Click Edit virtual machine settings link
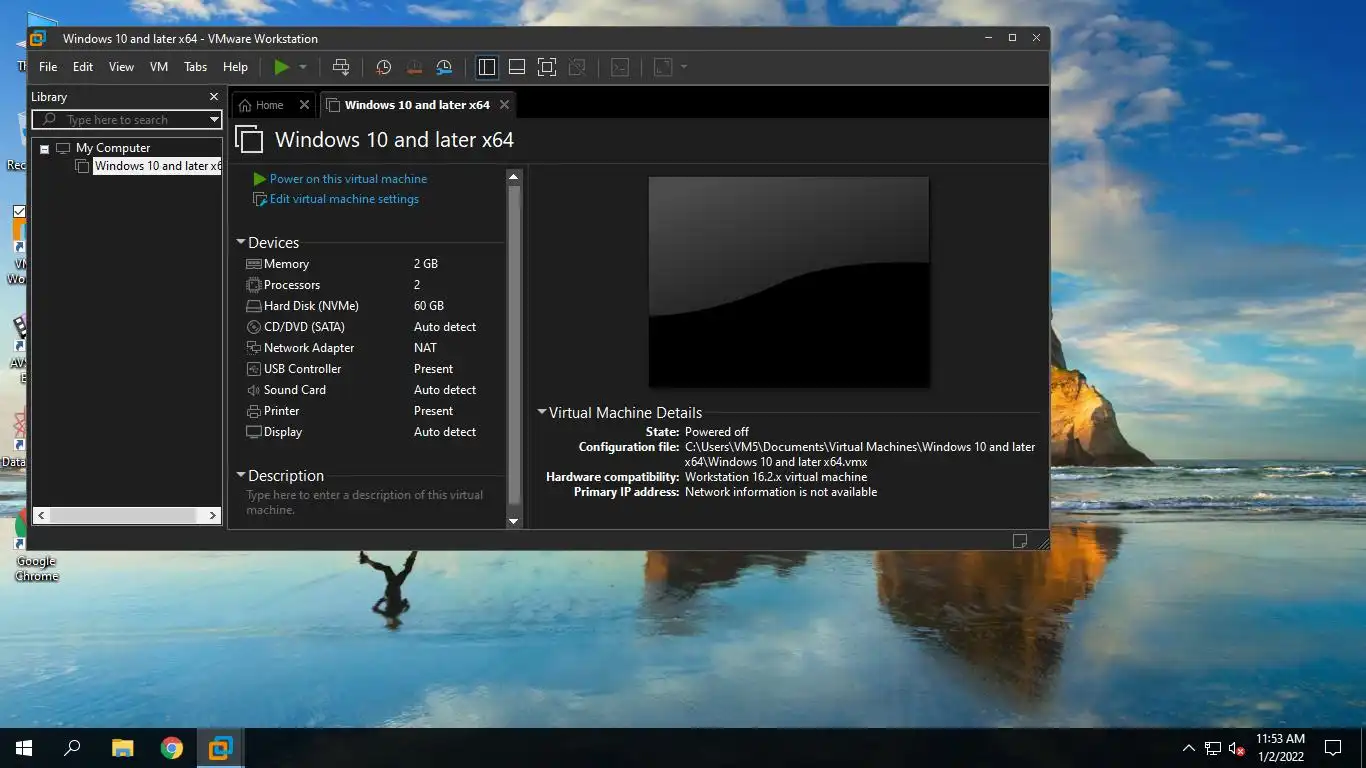This screenshot has width=1366, height=768. click(344, 199)
